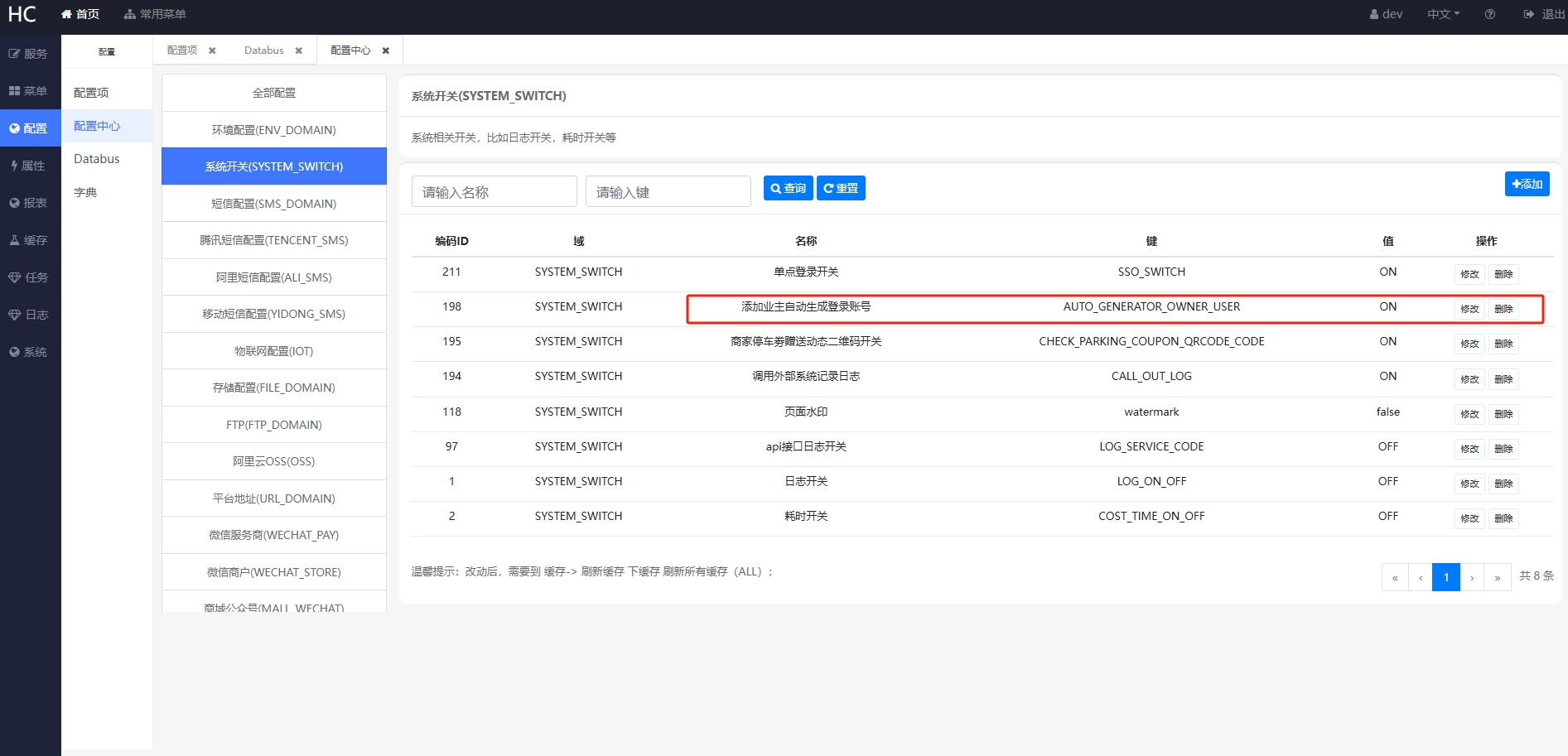This screenshot has width=1568, height=756.
Task: Open the 服务 sidebar section
Action: tap(30, 54)
